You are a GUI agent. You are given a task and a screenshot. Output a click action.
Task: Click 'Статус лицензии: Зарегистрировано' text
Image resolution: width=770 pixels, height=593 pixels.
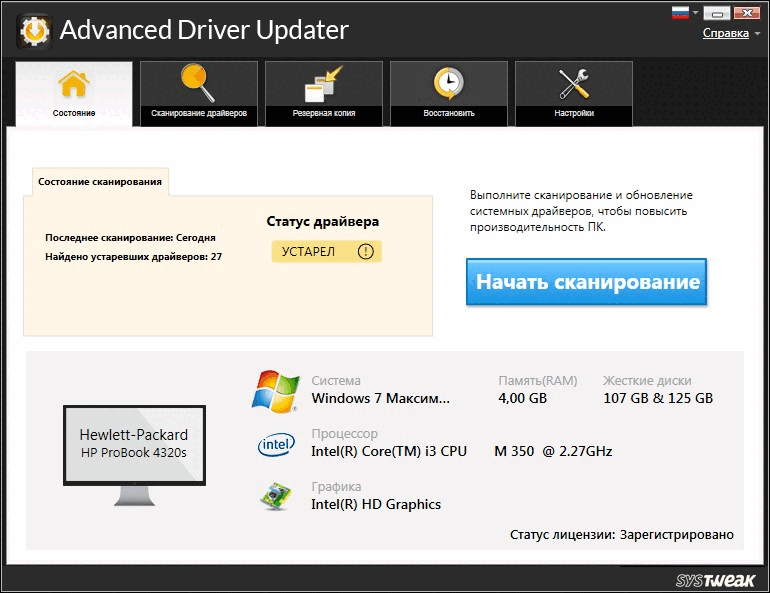pyautogui.click(x=622, y=535)
